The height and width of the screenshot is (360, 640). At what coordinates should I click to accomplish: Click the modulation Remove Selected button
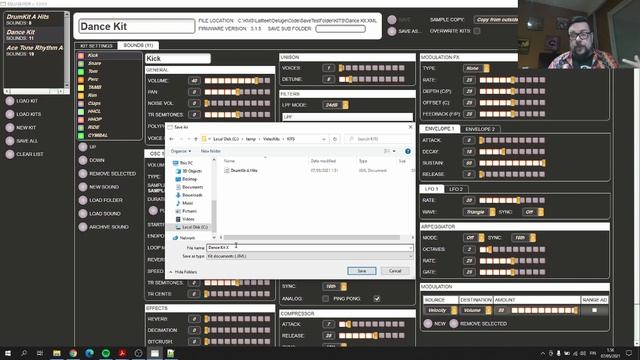454,324
